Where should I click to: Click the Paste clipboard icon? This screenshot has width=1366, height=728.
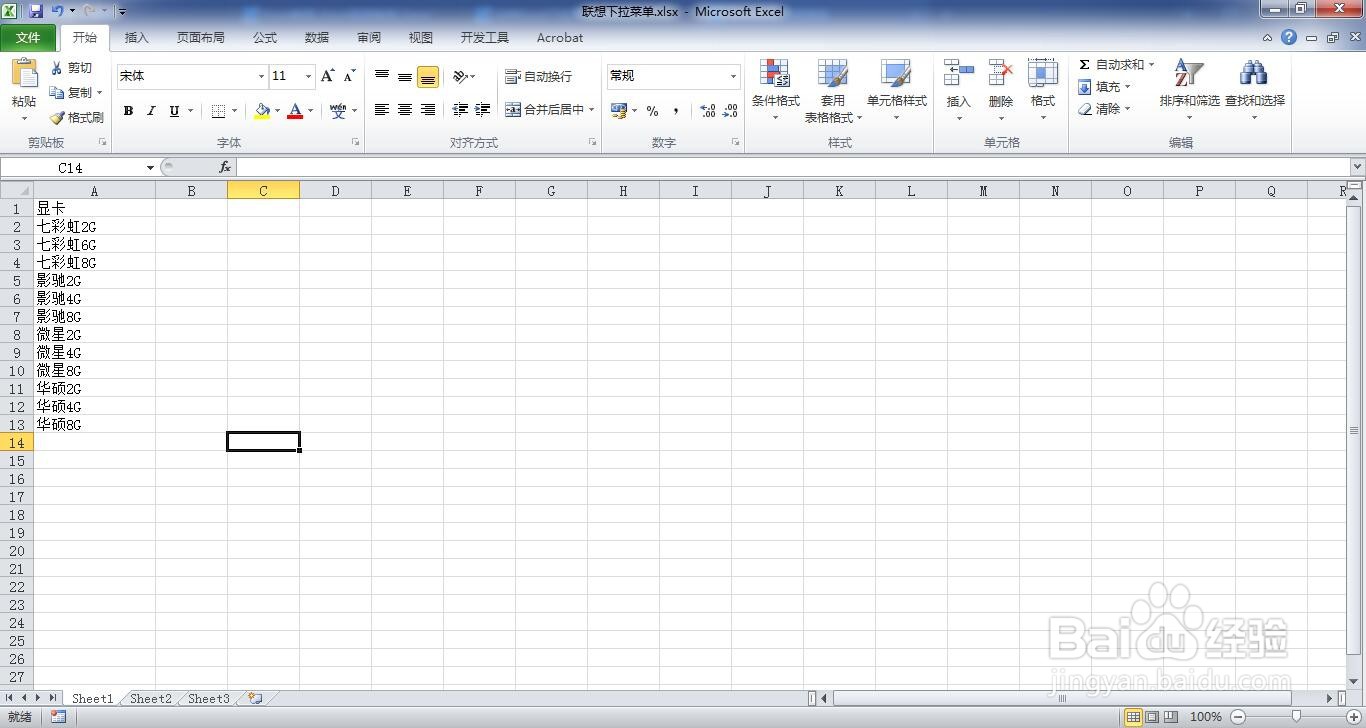[x=23, y=74]
